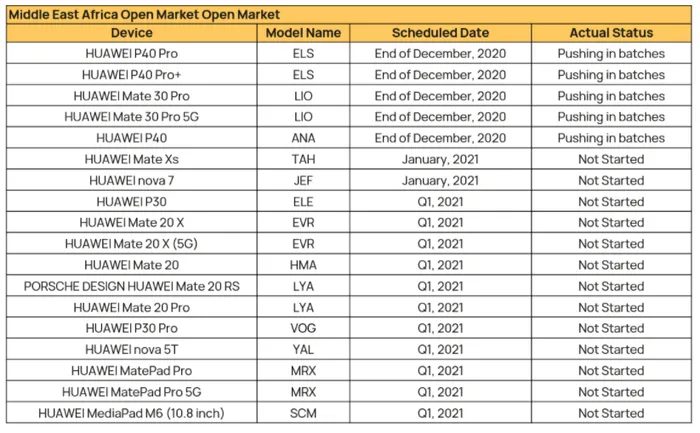This screenshot has height=433, width=700.
Task: Select the HUAWEI P40 Pro+ device cell
Action: pyautogui.click(x=132, y=75)
